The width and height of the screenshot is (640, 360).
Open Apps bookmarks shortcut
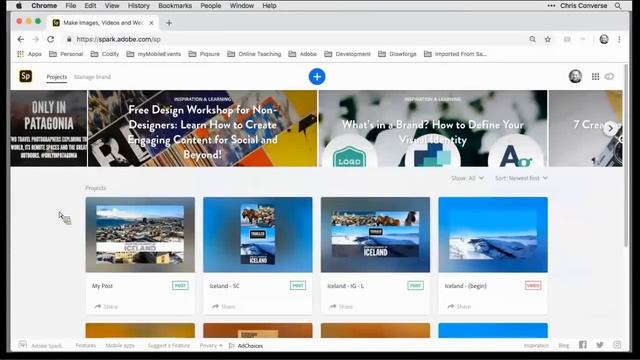pyautogui.click(x=29, y=54)
